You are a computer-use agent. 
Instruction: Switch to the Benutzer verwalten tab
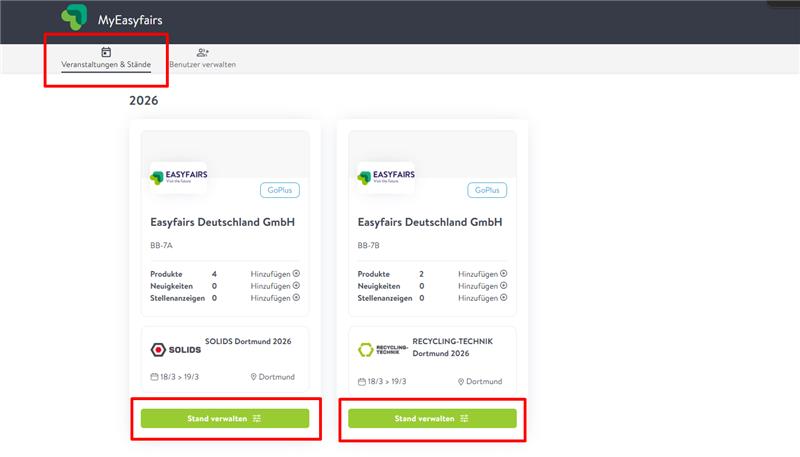coord(203,65)
